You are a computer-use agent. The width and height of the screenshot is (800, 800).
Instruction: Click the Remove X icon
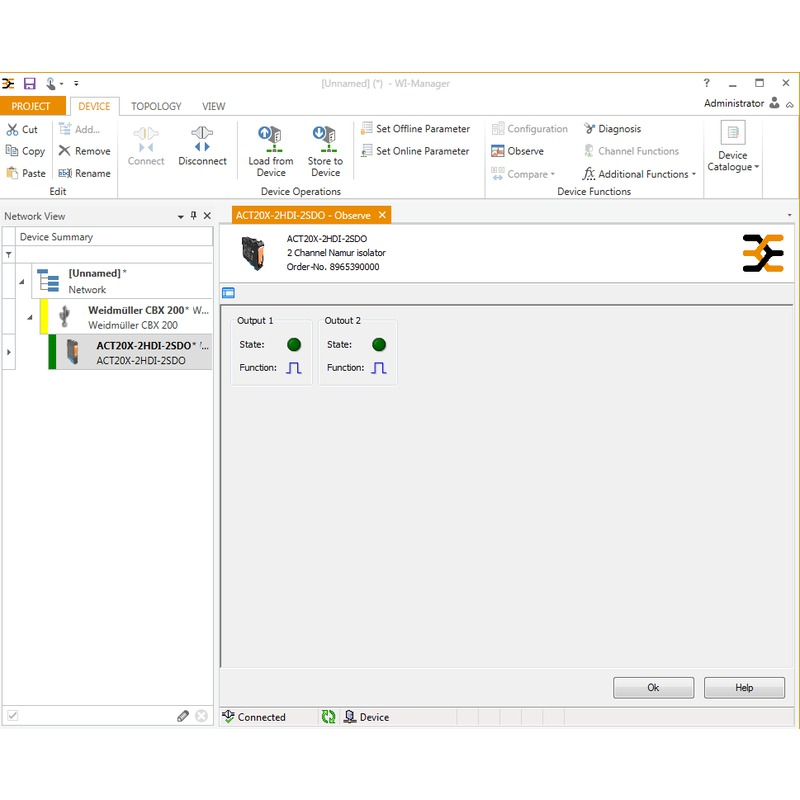(x=64, y=151)
